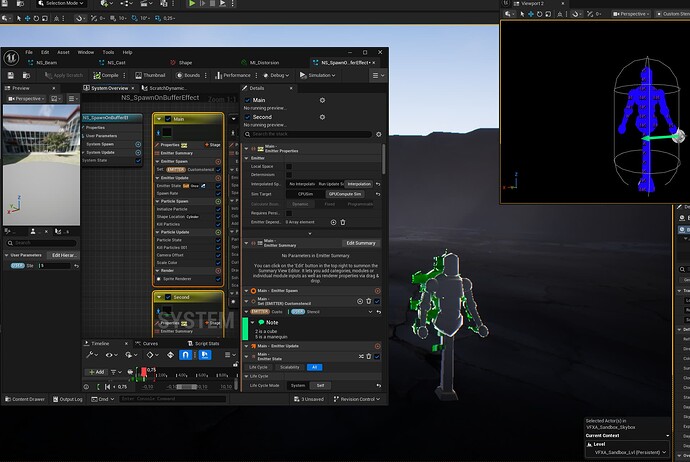Screen dimensions: 690x462
Task: Click the gear icon beside Main emitter
Action: point(322,100)
